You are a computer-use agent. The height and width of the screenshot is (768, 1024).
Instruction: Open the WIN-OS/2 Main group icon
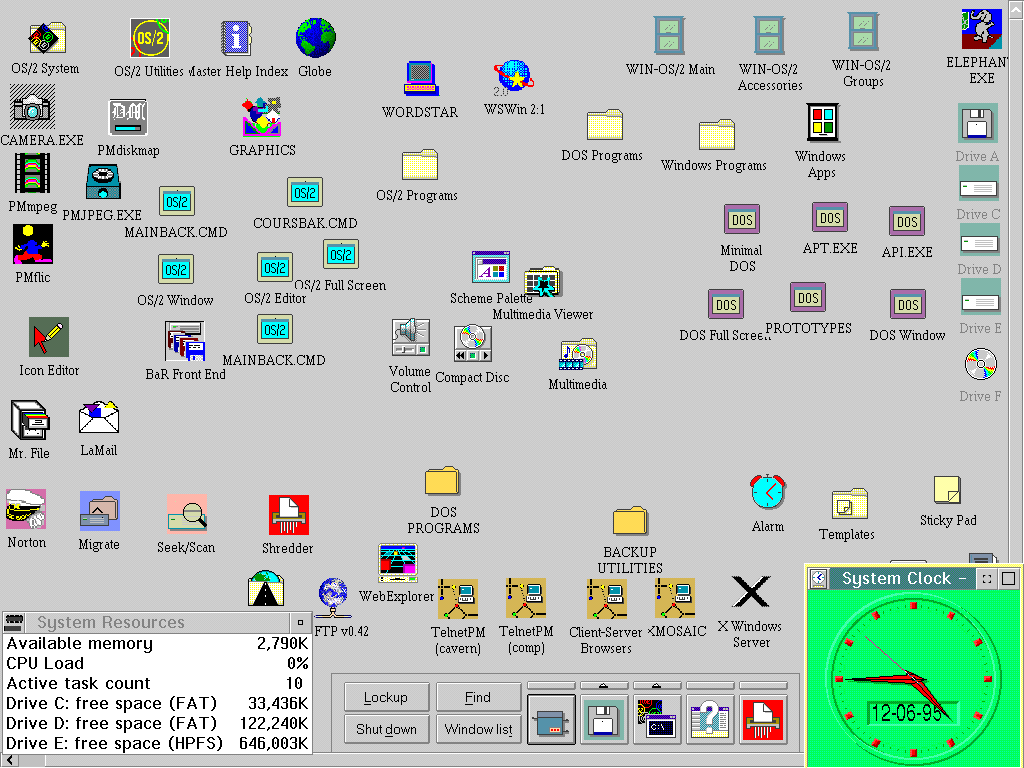point(670,37)
